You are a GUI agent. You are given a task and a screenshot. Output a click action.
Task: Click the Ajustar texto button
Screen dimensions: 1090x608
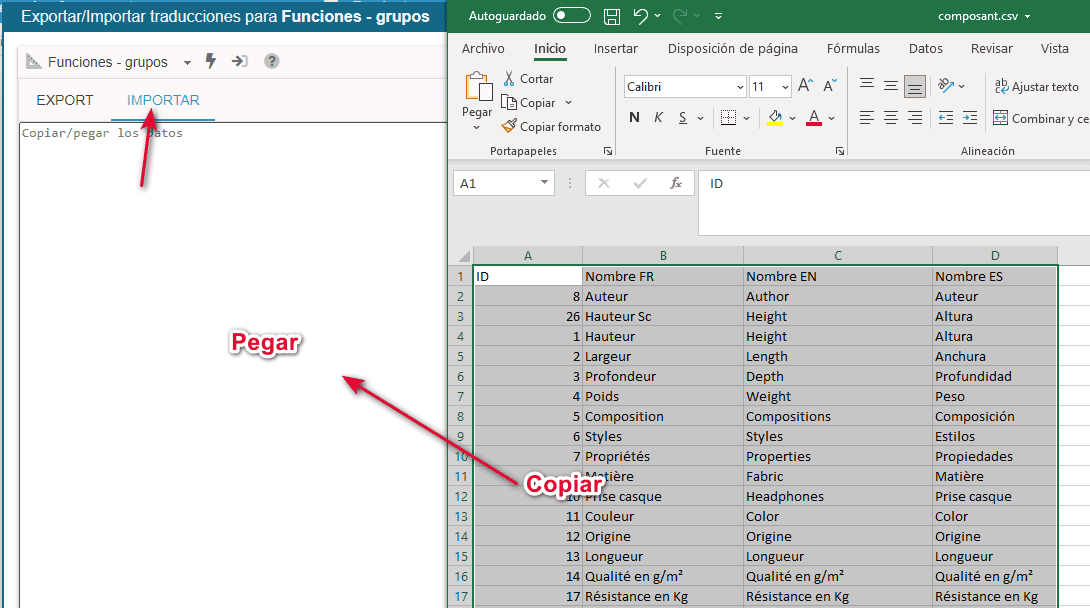[1036, 87]
